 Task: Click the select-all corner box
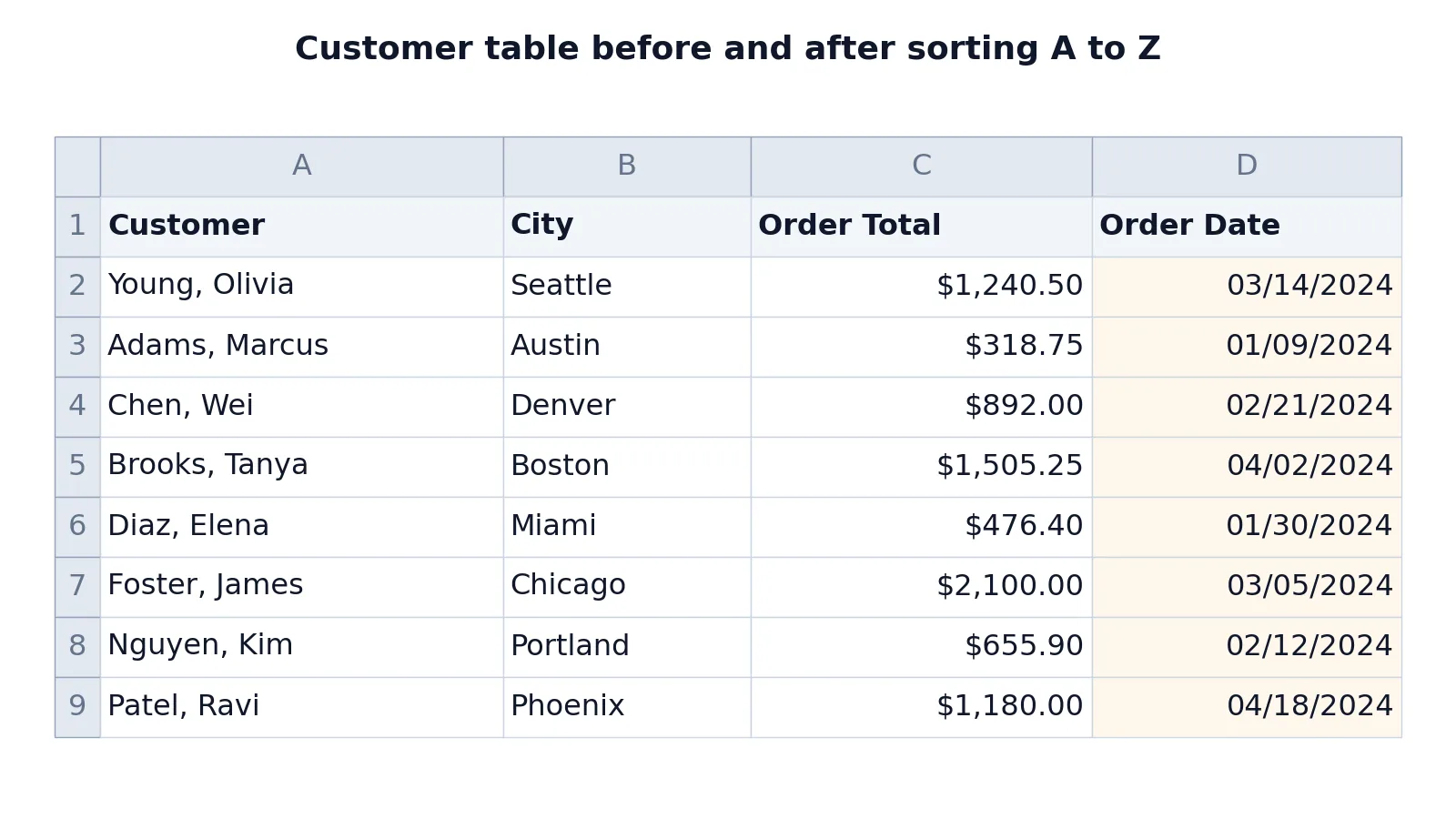[77, 167]
